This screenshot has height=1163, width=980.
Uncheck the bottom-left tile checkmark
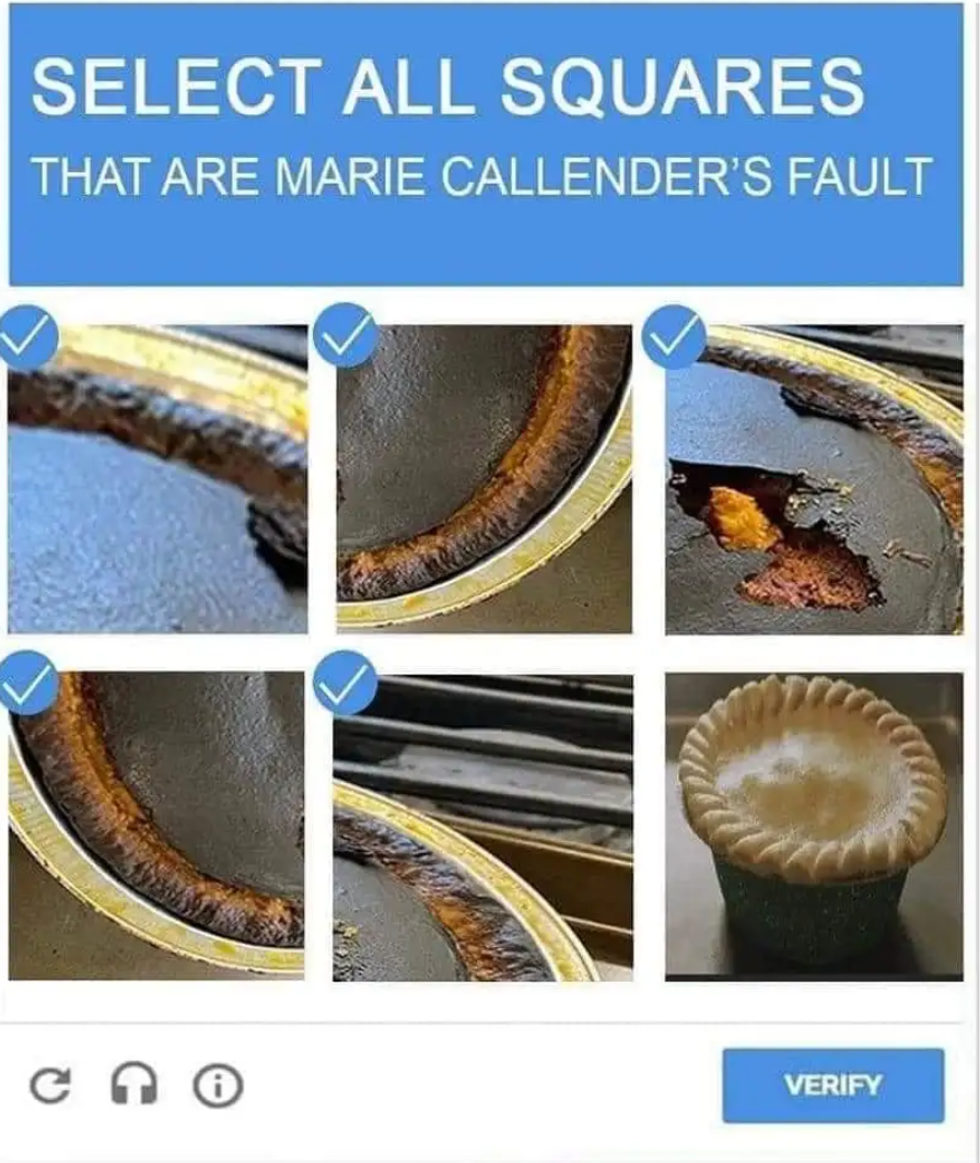26,682
